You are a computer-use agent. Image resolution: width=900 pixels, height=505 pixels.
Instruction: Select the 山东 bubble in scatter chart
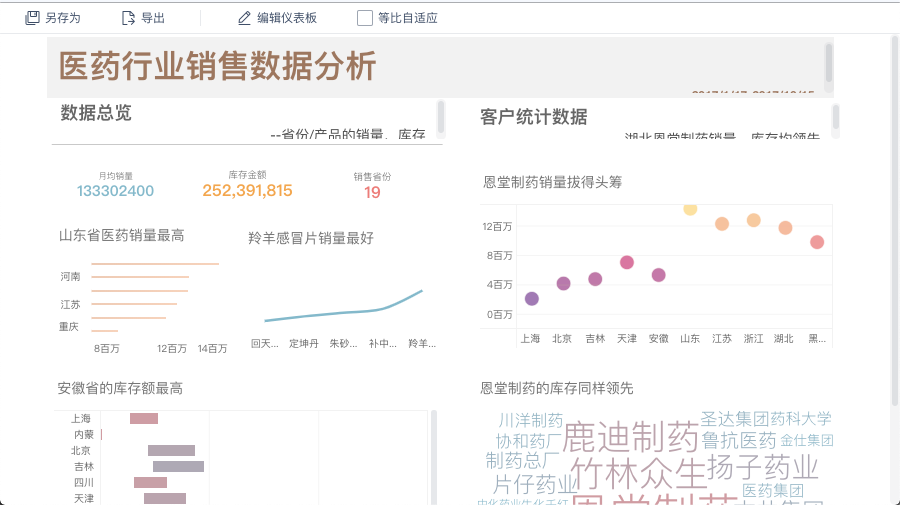(690, 208)
